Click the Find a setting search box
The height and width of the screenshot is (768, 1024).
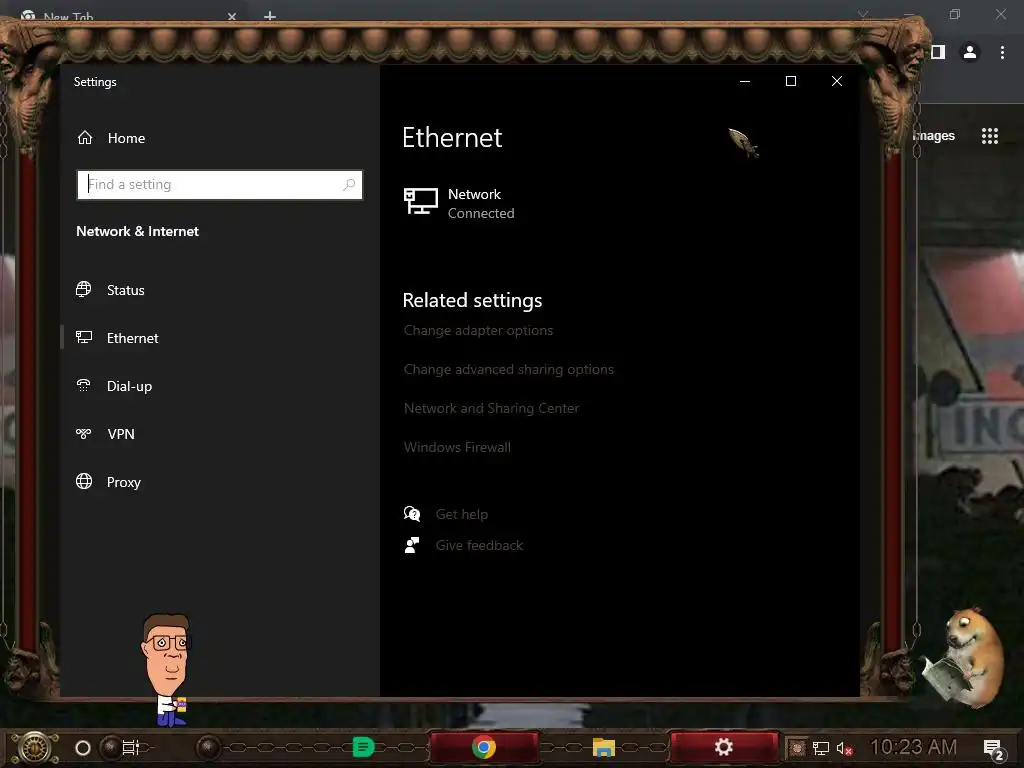point(219,185)
